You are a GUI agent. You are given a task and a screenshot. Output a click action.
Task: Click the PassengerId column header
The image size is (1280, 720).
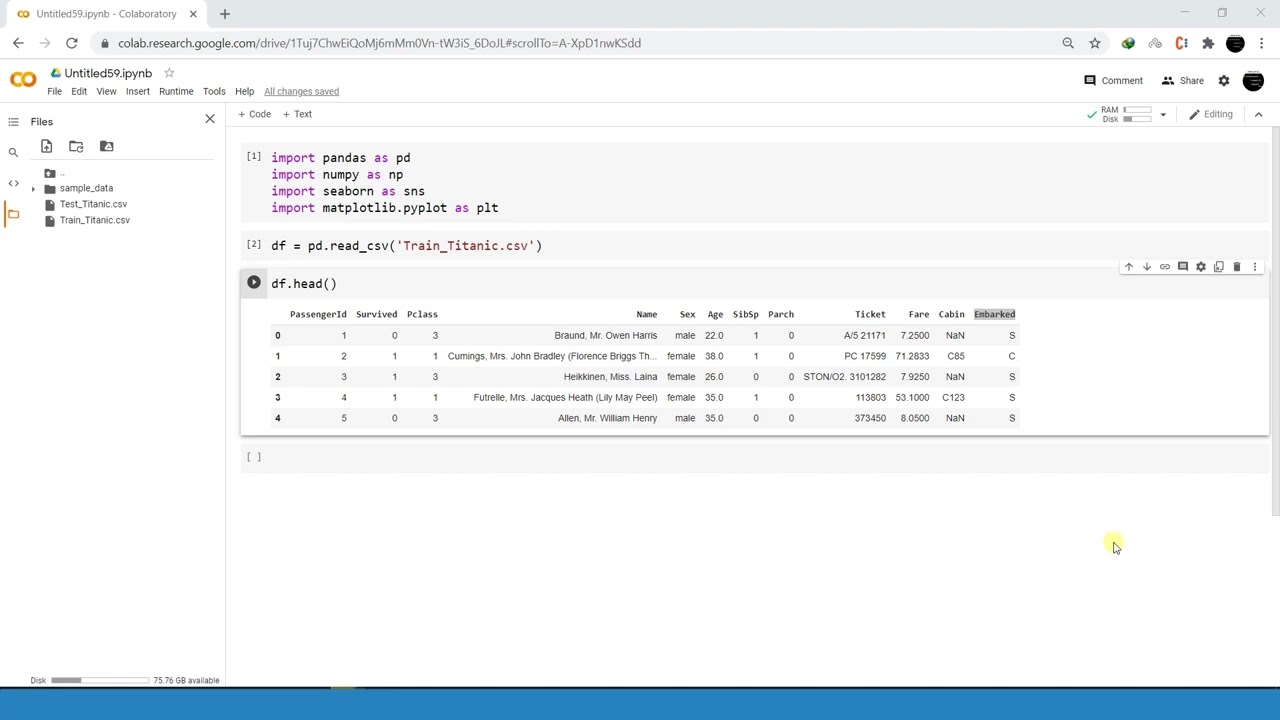coord(318,314)
